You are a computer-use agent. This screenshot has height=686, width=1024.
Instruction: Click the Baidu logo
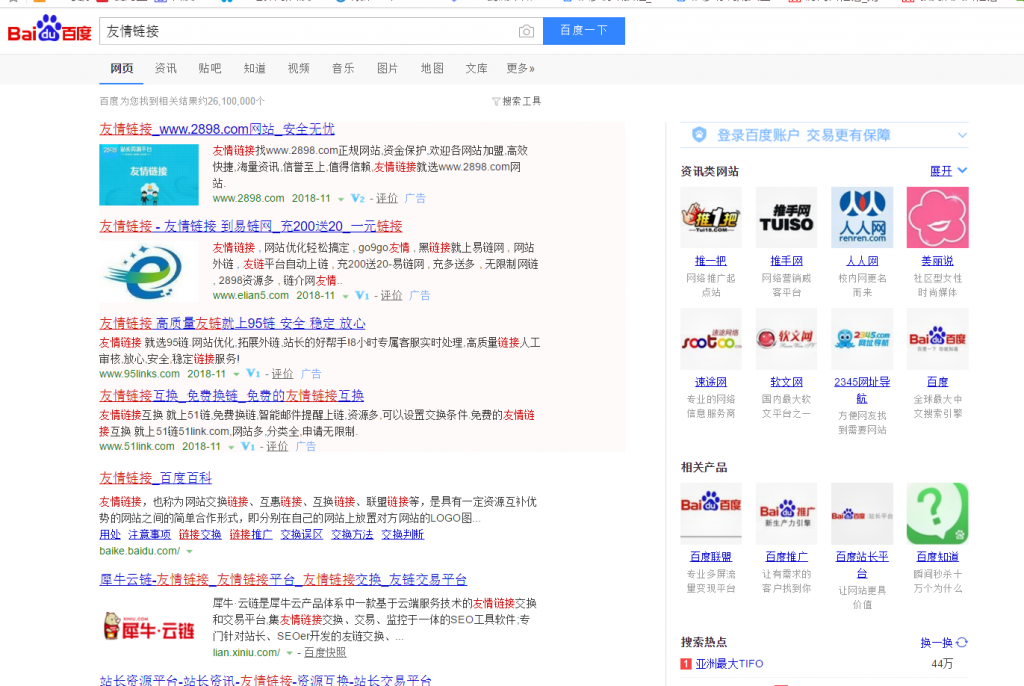click(50, 29)
